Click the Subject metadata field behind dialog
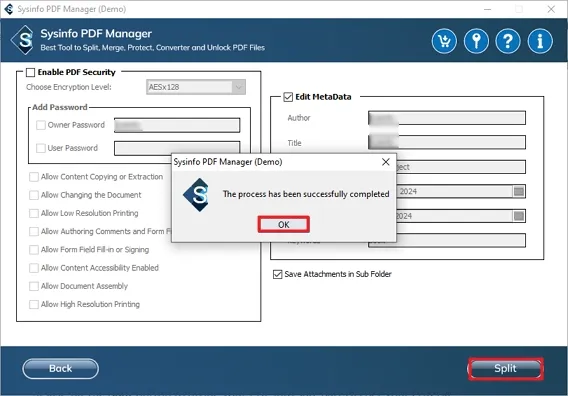Viewport: 568px width, 396px height. 461,167
